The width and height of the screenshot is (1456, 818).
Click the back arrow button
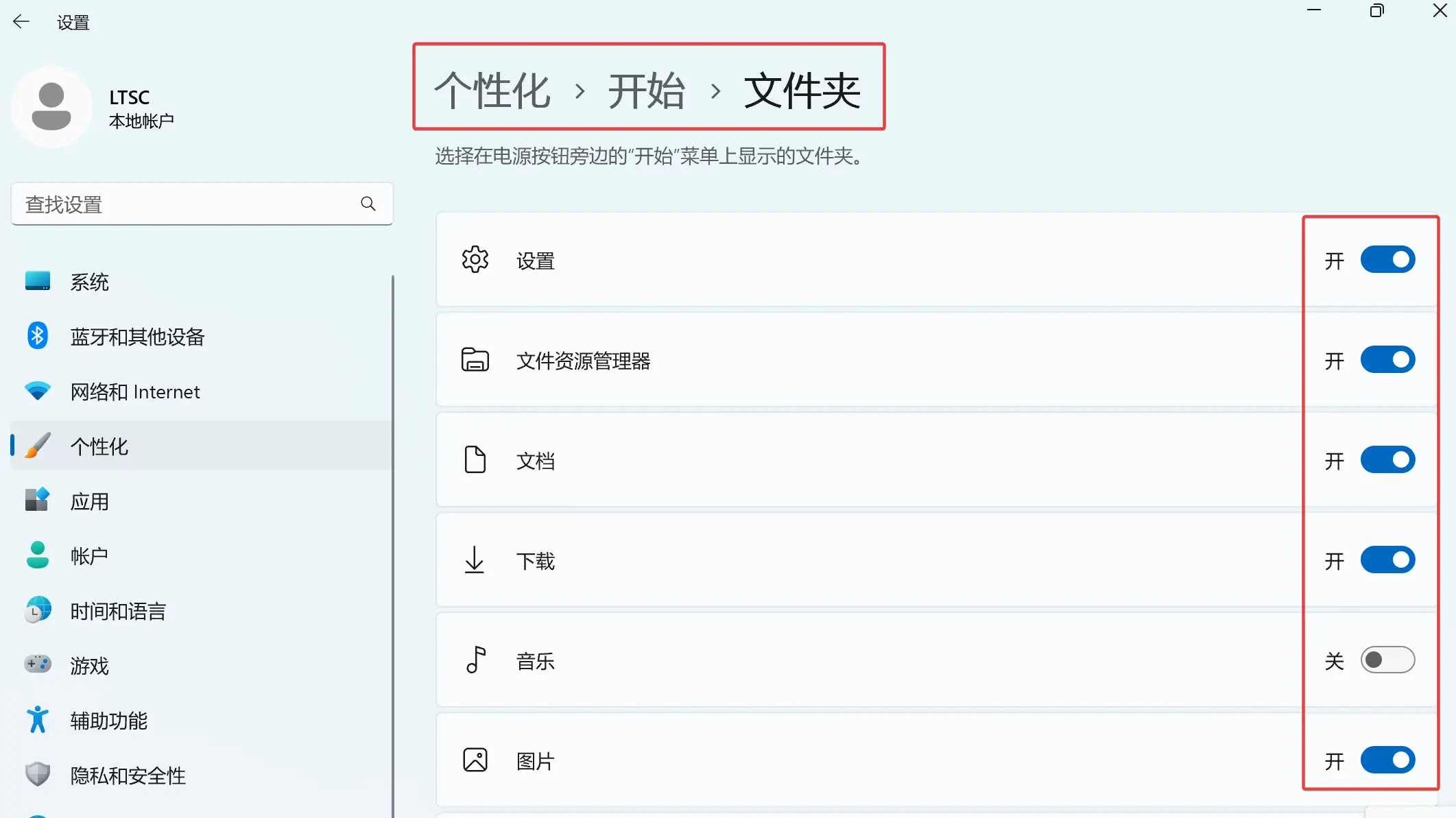point(22,21)
